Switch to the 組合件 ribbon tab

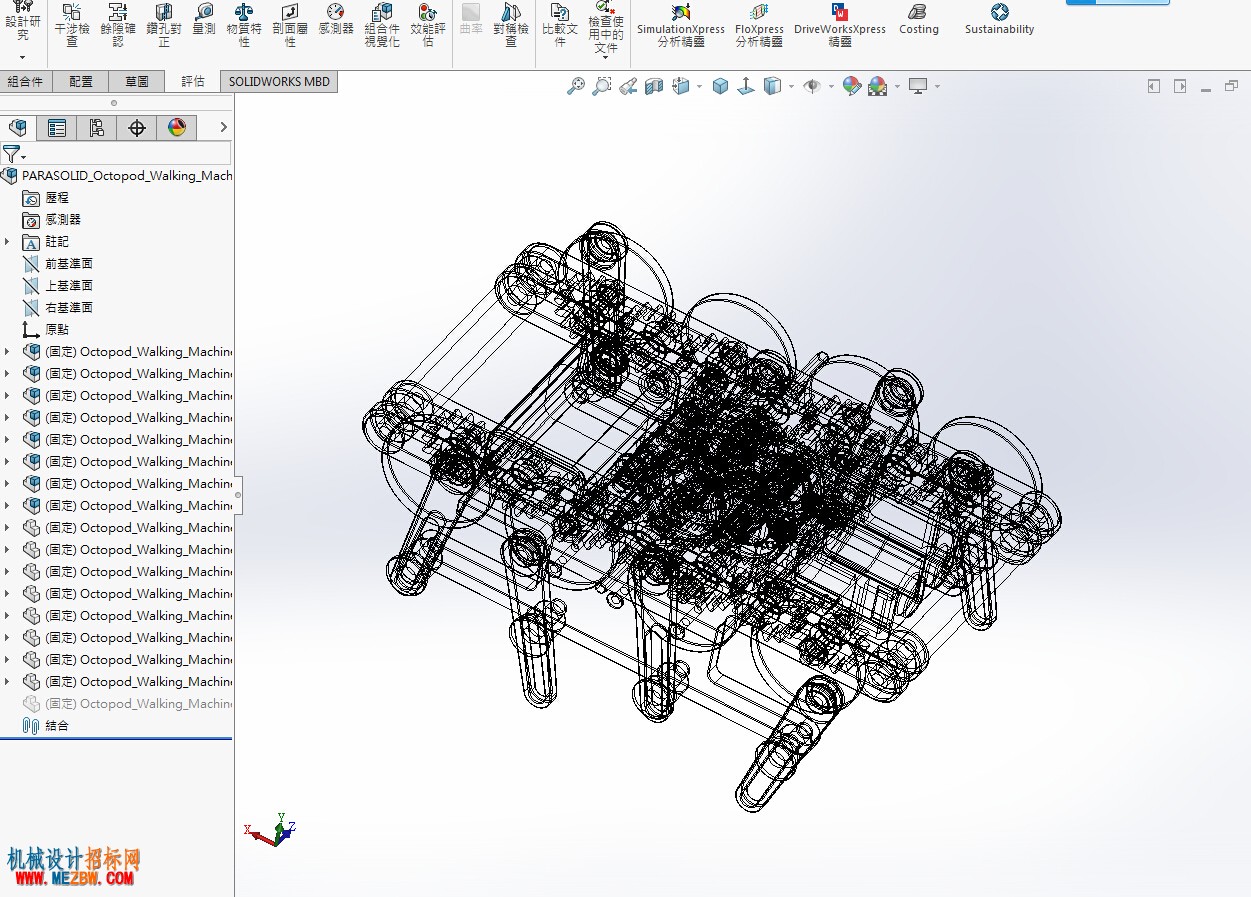25,82
